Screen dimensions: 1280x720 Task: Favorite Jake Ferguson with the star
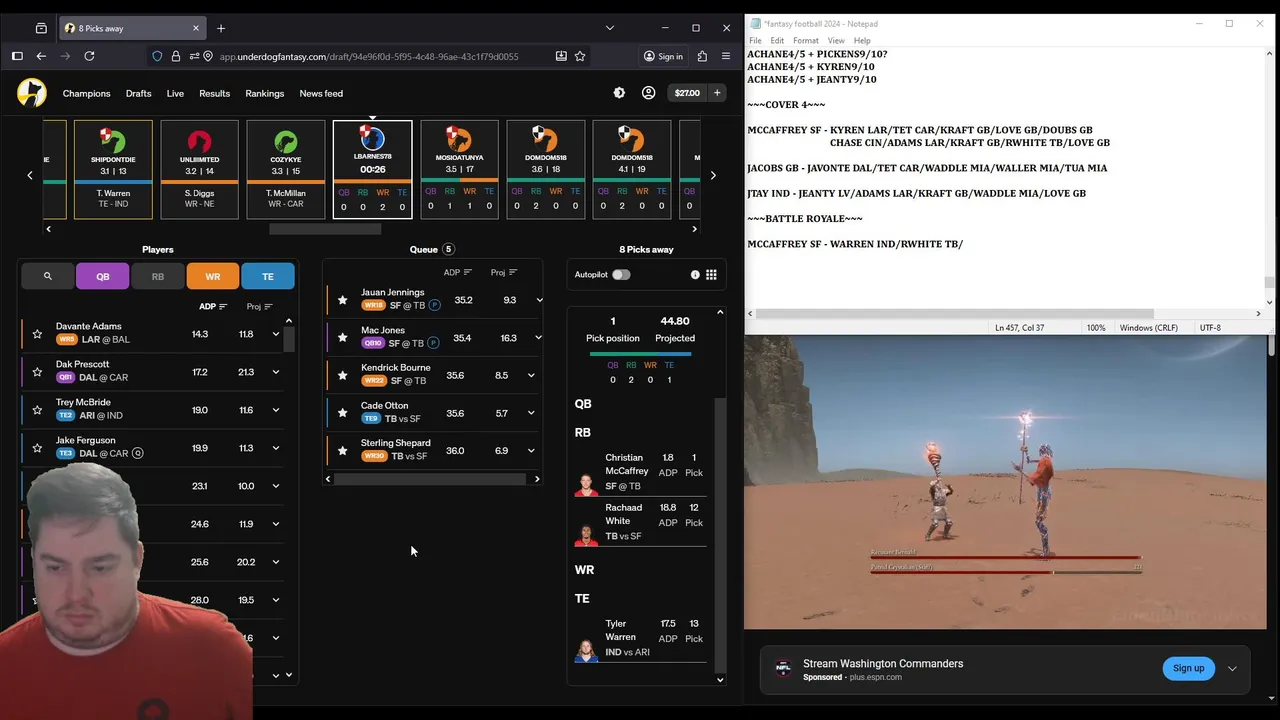[37, 448]
